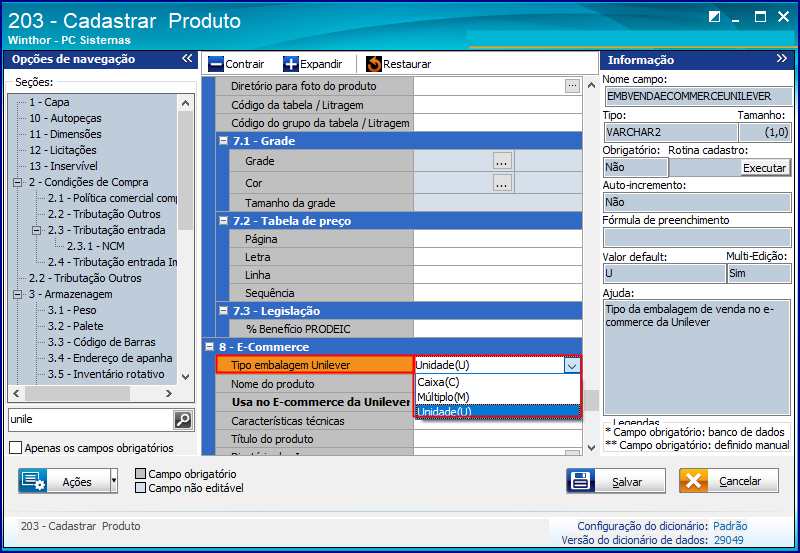The height and width of the screenshot is (553, 800).
Task: Click the search magnifier icon
Action: click(183, 420)
